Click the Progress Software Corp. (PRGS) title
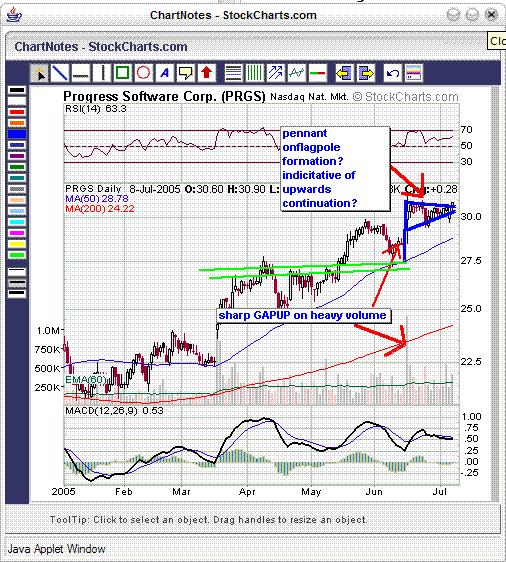 tap(164, 96)
